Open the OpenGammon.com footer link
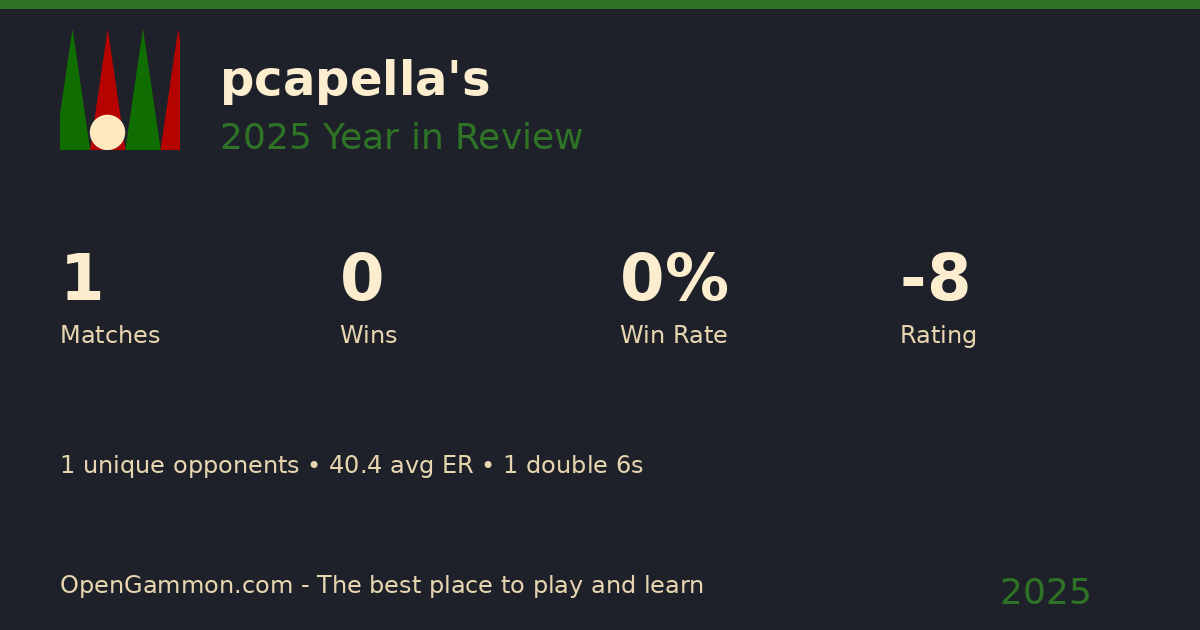Image resolution: width=1200 pixels, height=630 pixels. pyautogui.click(x=176, y=586)
